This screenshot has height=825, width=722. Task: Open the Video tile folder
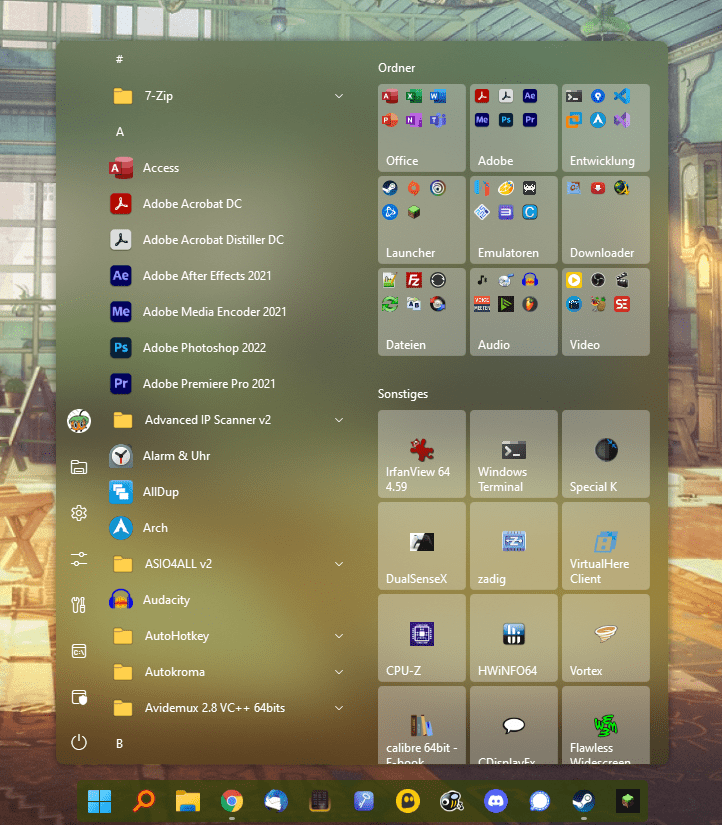point(606,312)
